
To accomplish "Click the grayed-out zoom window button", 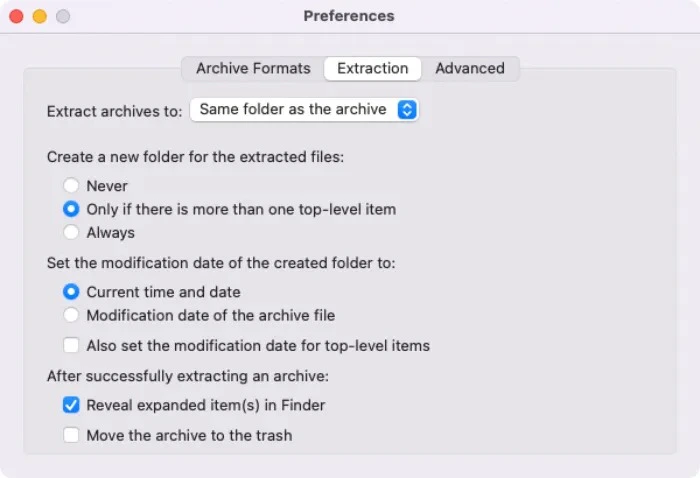I will pos(63,17).
